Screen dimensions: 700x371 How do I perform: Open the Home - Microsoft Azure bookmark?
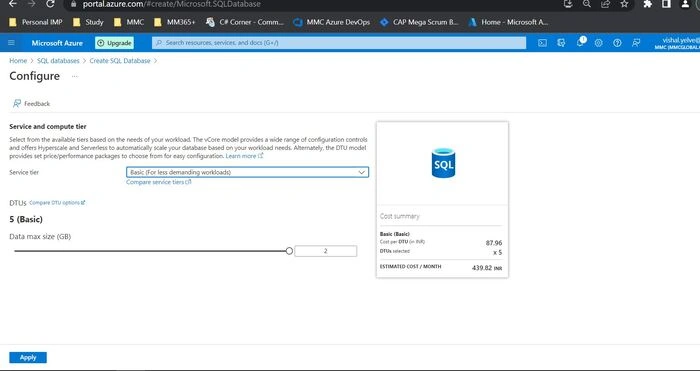click(508, 22)
